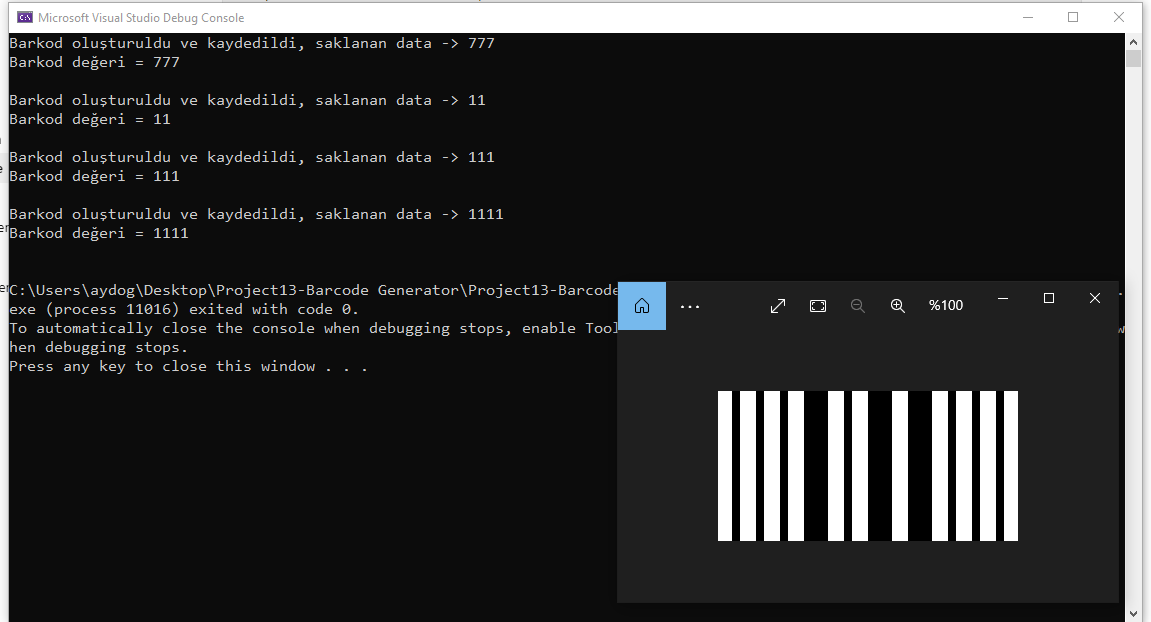Select the zoom out magnifier icon
Viewport: 1151px width, 622px height.
(x=857, y=306)
